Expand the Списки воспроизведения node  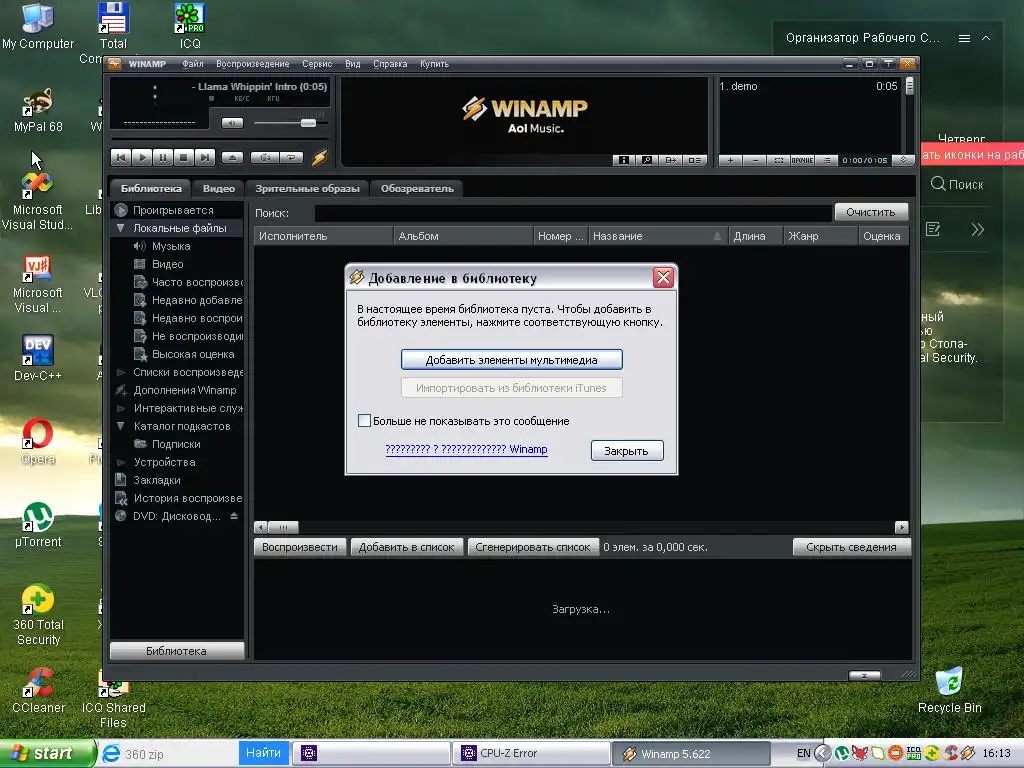point(120,372)
